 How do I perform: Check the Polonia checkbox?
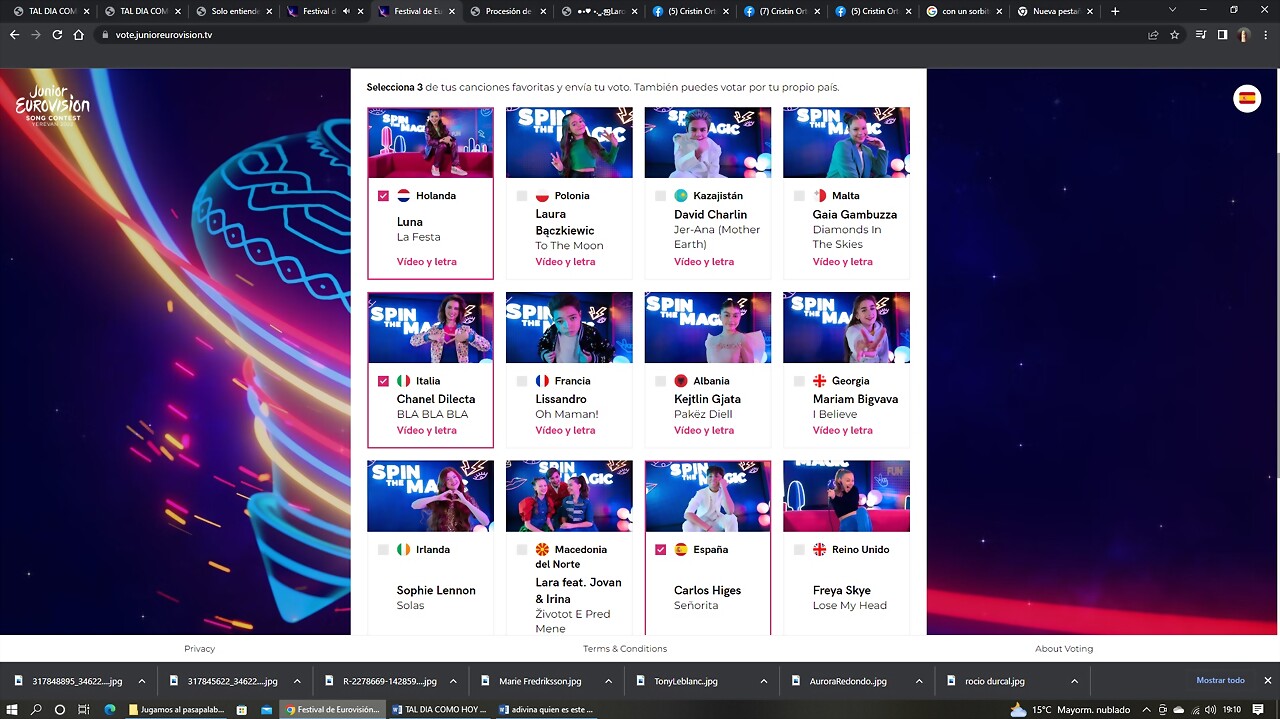[x=522, y=196]
